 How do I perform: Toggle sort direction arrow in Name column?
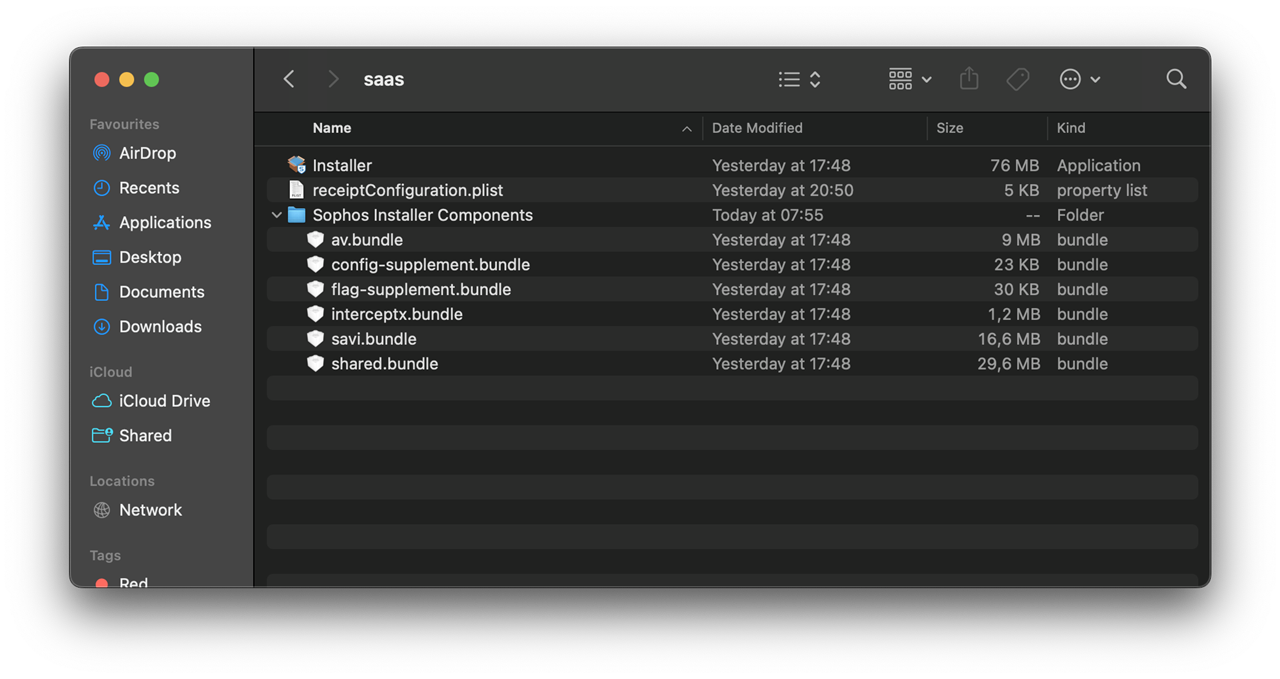pos(686,129)
